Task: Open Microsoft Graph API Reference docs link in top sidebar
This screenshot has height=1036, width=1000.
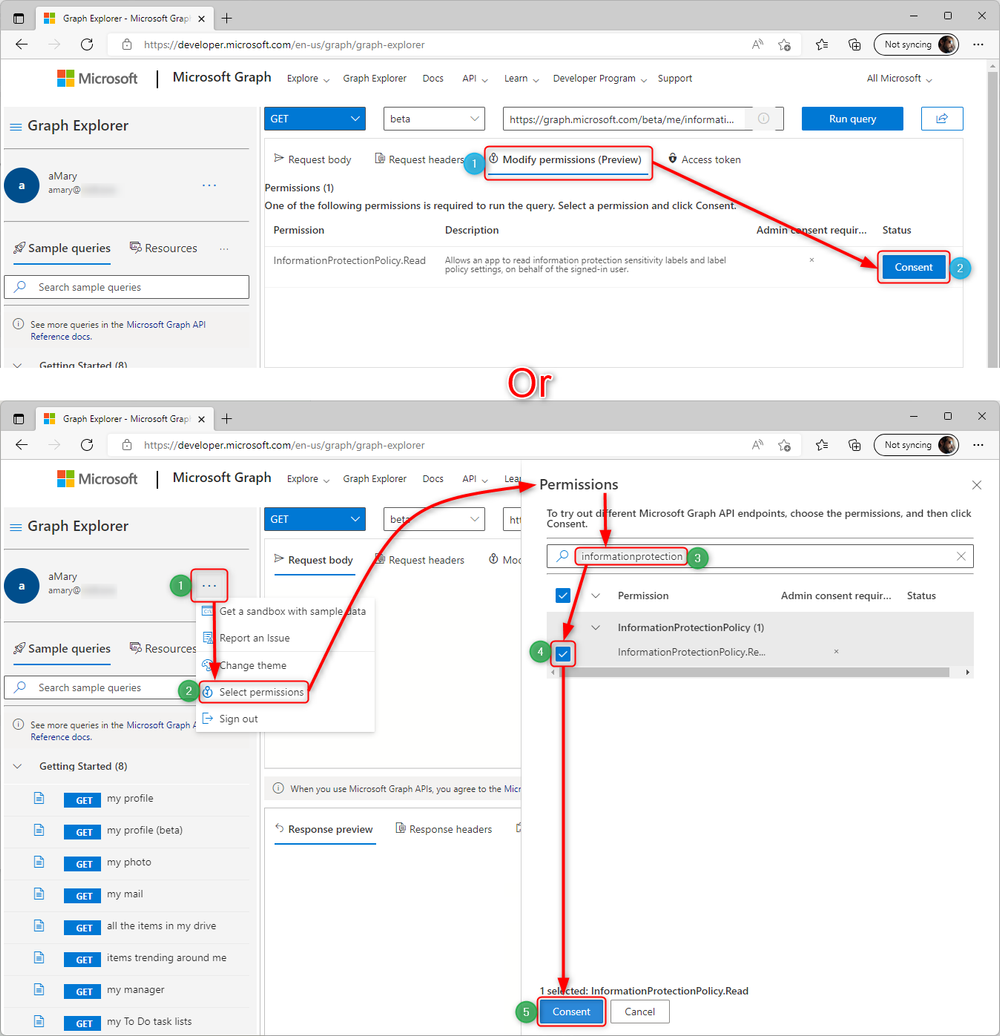Action: (x=118, y=330)
